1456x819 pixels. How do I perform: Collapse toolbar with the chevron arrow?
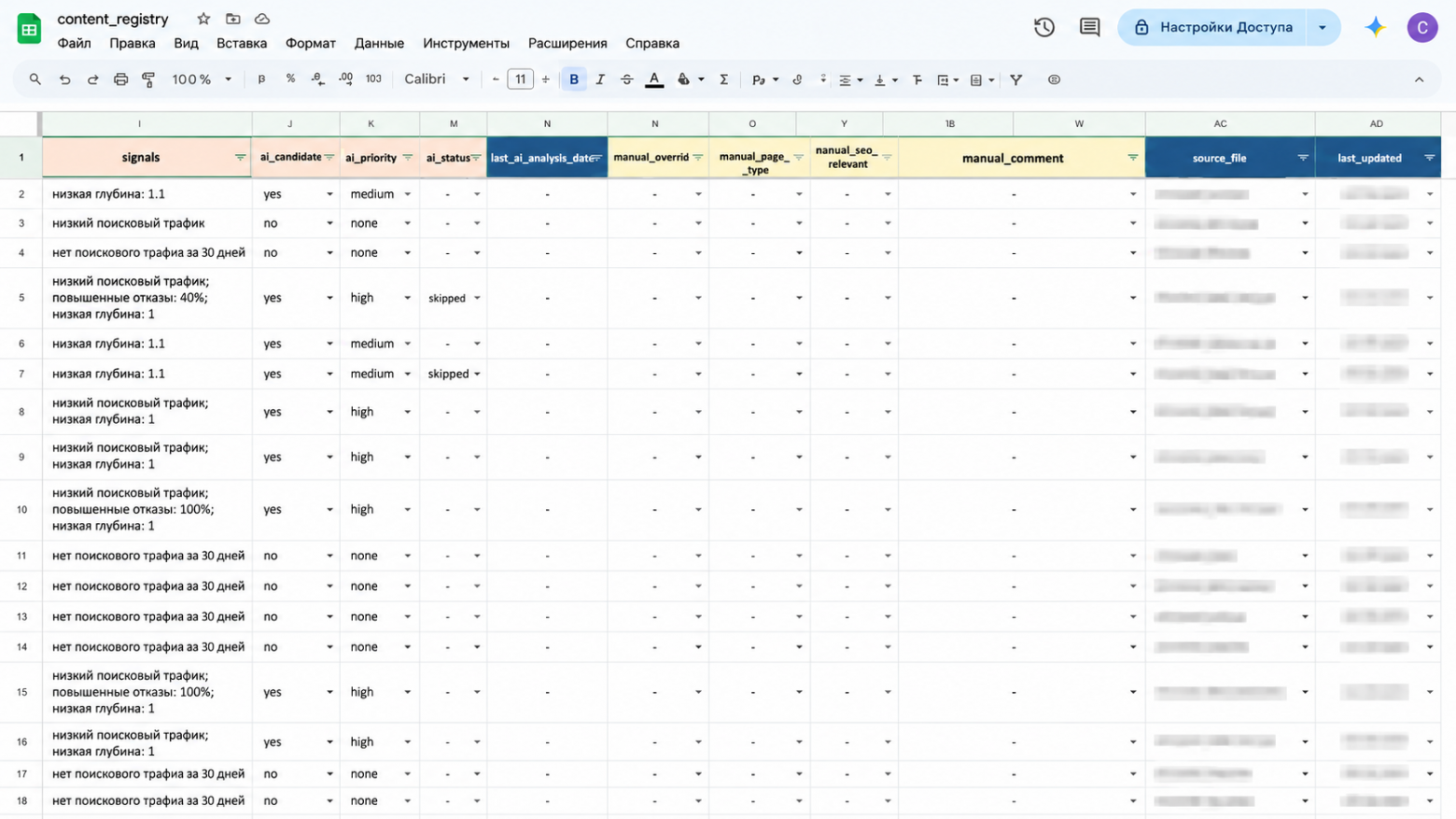tap(1419, 80)
